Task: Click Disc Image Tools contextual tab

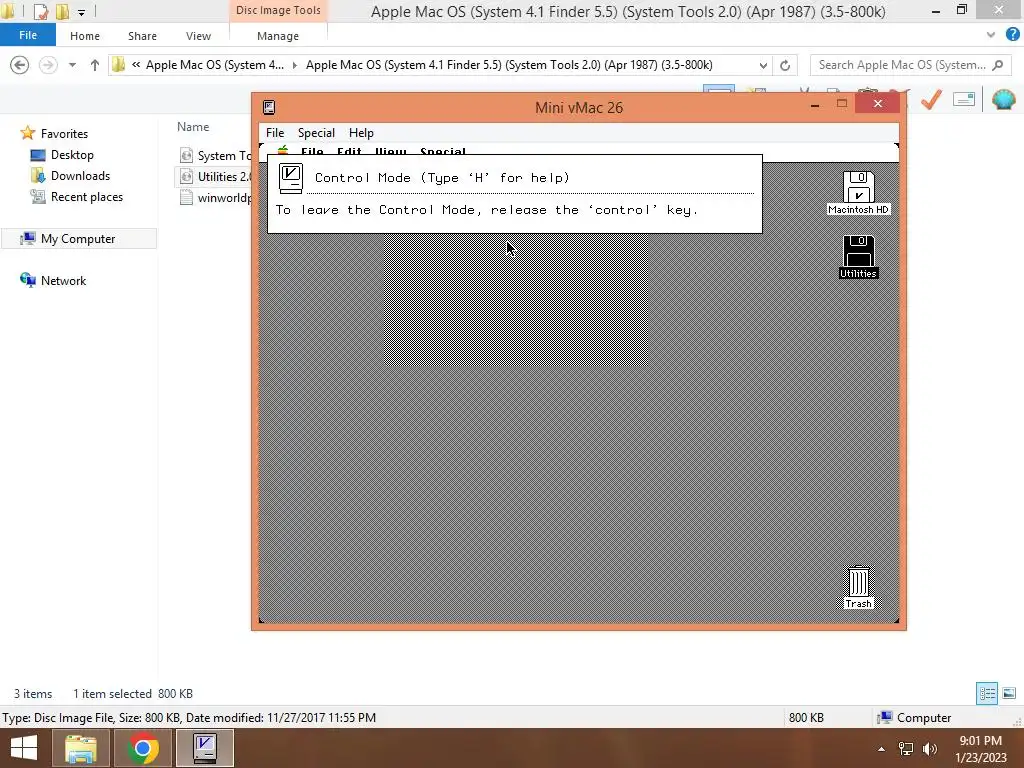Action: point(278,10)
